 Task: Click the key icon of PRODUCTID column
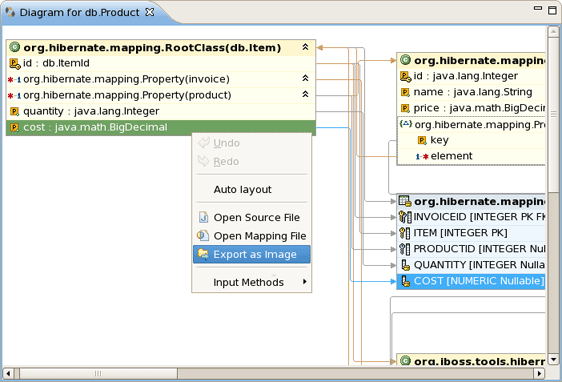tap(405, 249)
